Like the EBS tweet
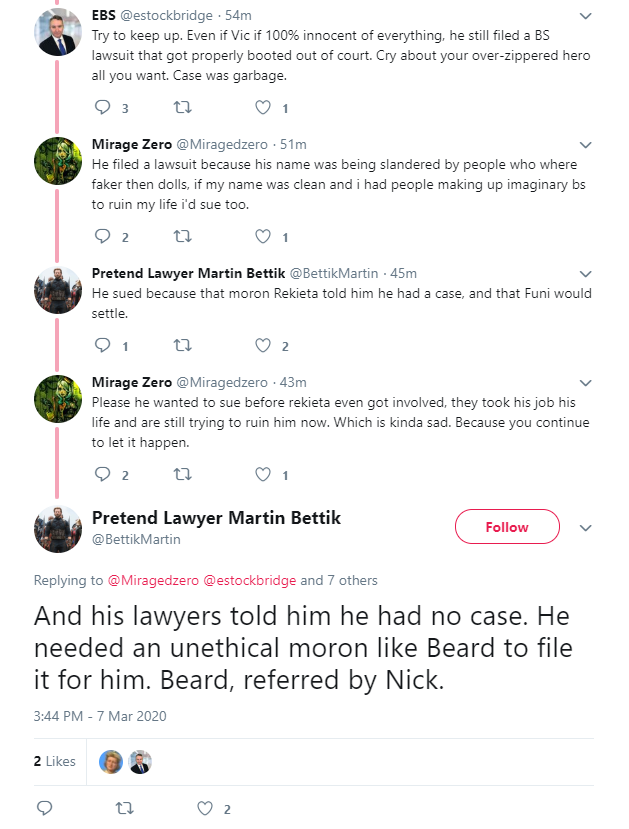The image size is (629, 829). (x=263, y=108)
